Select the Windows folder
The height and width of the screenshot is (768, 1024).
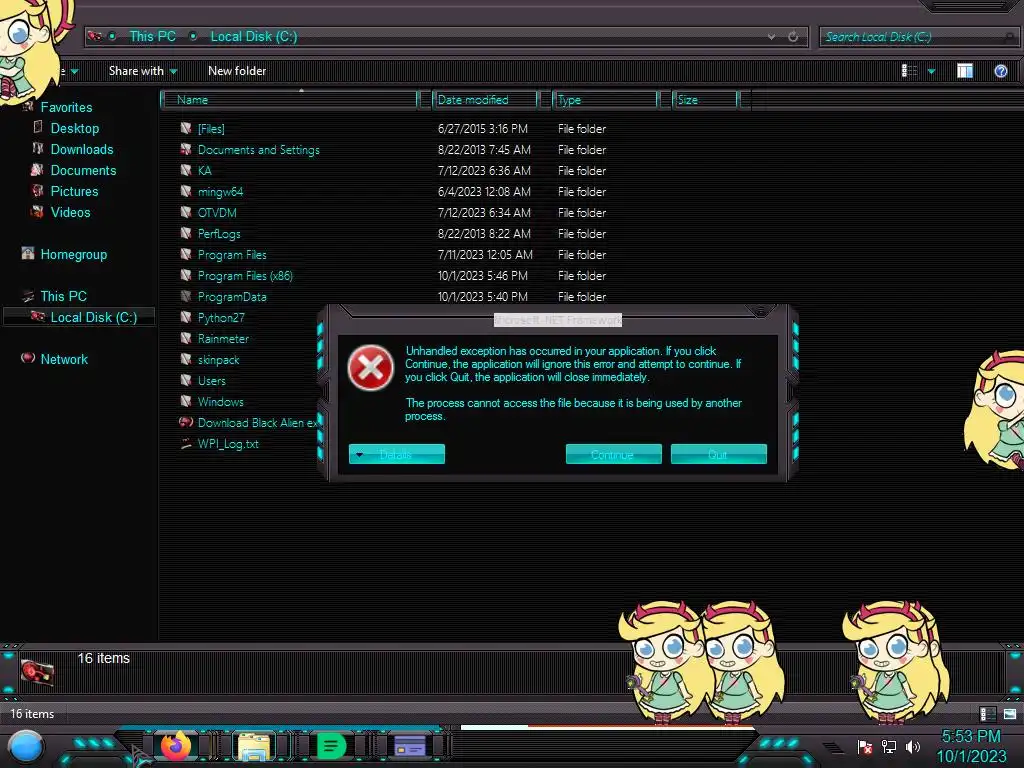[220, 402]
